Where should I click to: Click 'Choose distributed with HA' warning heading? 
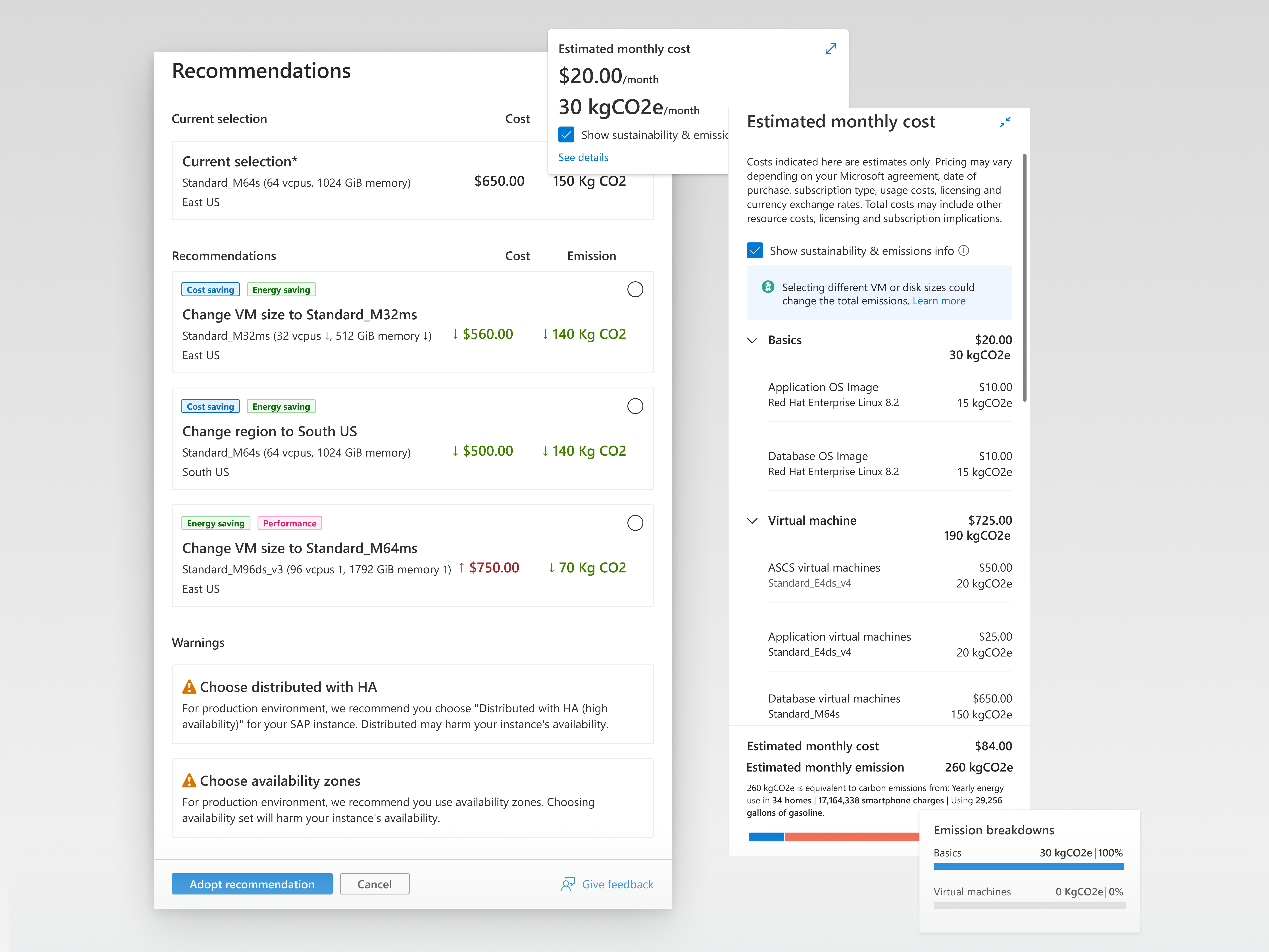click(x=288, y=687)
